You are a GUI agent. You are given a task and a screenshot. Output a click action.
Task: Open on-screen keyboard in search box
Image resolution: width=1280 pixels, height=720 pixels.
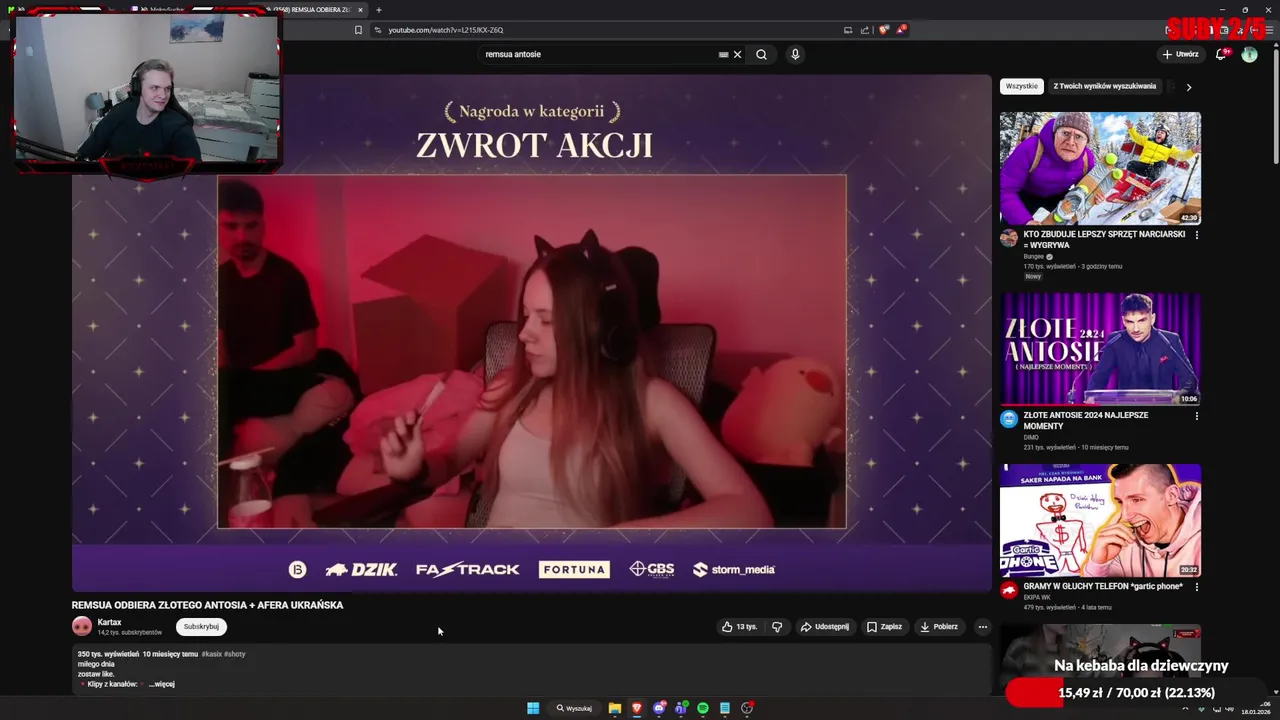point(723,55)
